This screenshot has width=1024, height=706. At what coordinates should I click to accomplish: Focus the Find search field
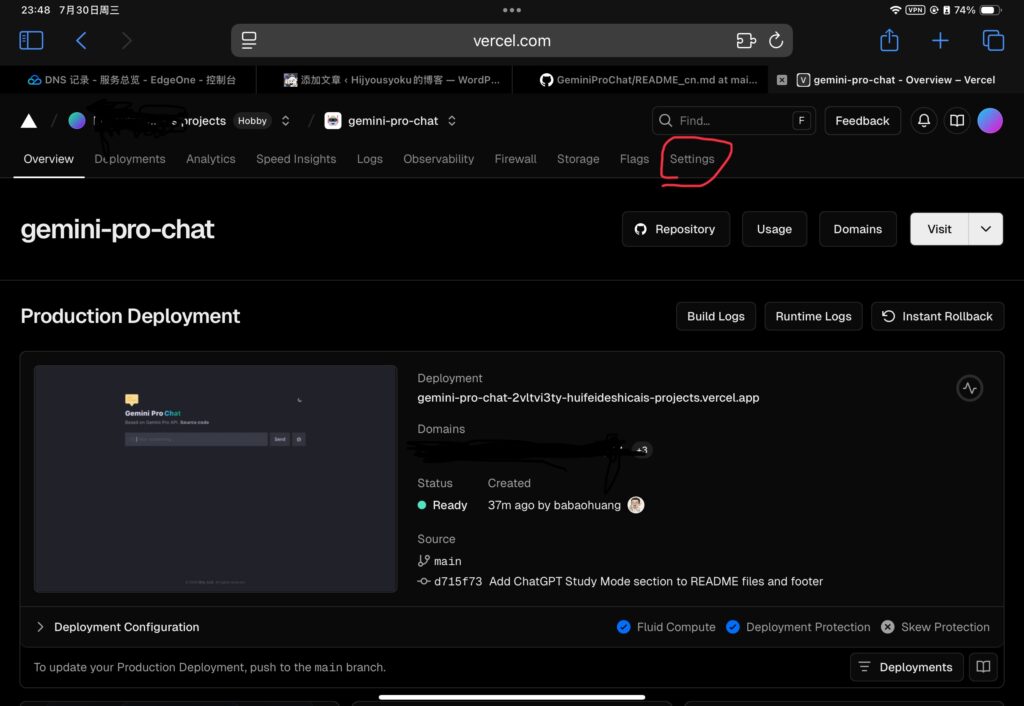click(733, 121)
